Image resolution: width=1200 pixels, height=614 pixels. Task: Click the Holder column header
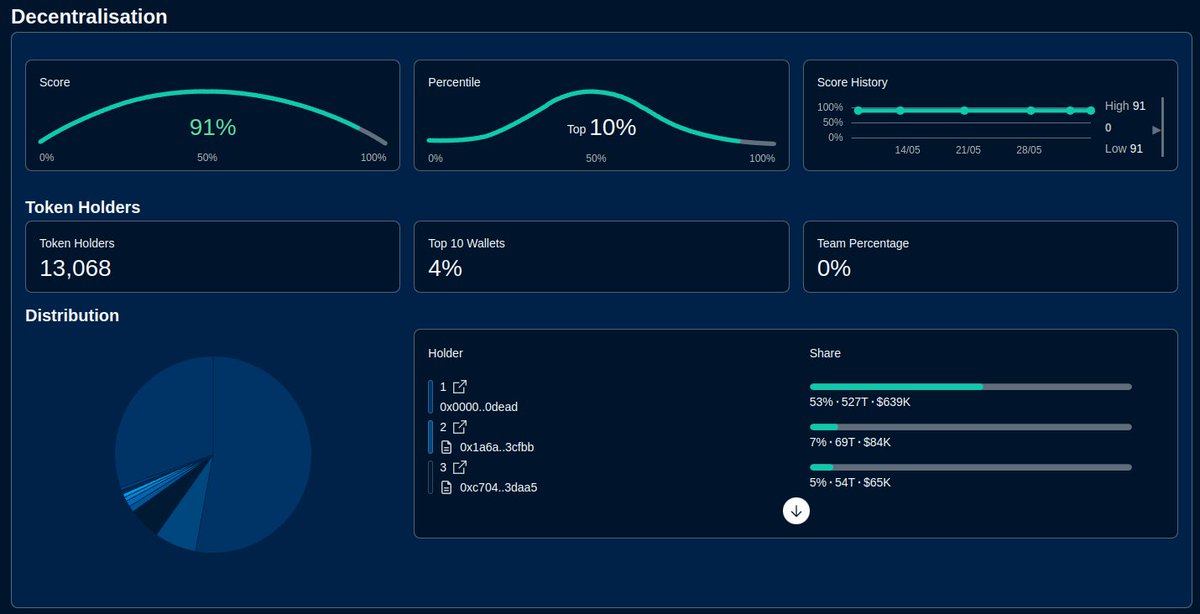pyautogui.click(x=445, y=353)
